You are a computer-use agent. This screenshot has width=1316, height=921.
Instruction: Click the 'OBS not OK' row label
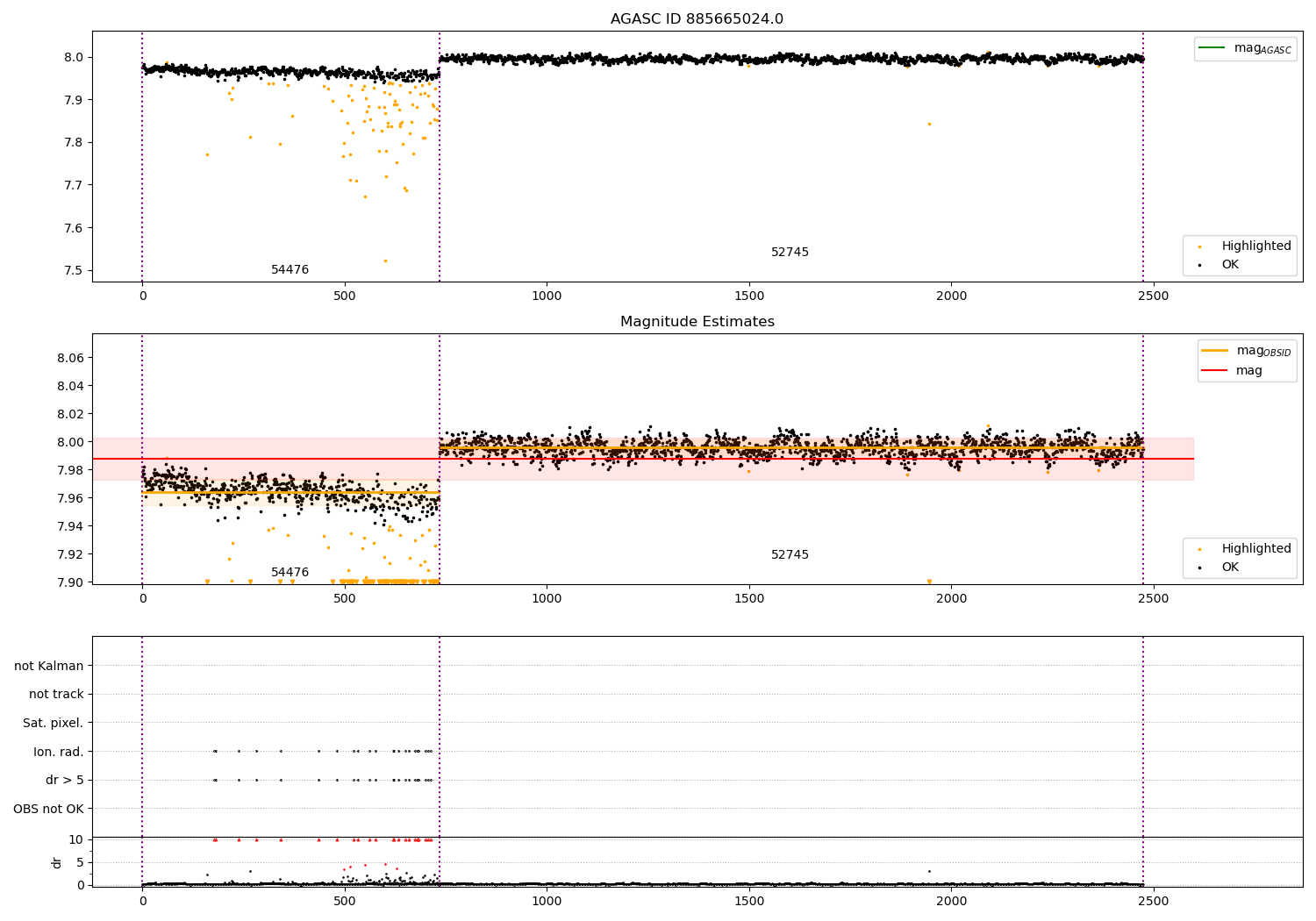pyautogui.click(x=48, y=809)
